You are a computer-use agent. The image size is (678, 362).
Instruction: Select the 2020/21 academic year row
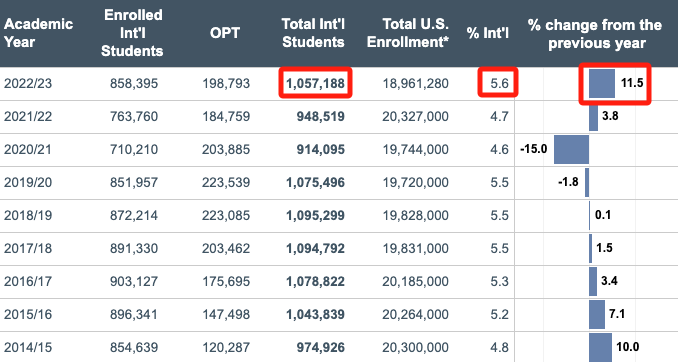339,150
